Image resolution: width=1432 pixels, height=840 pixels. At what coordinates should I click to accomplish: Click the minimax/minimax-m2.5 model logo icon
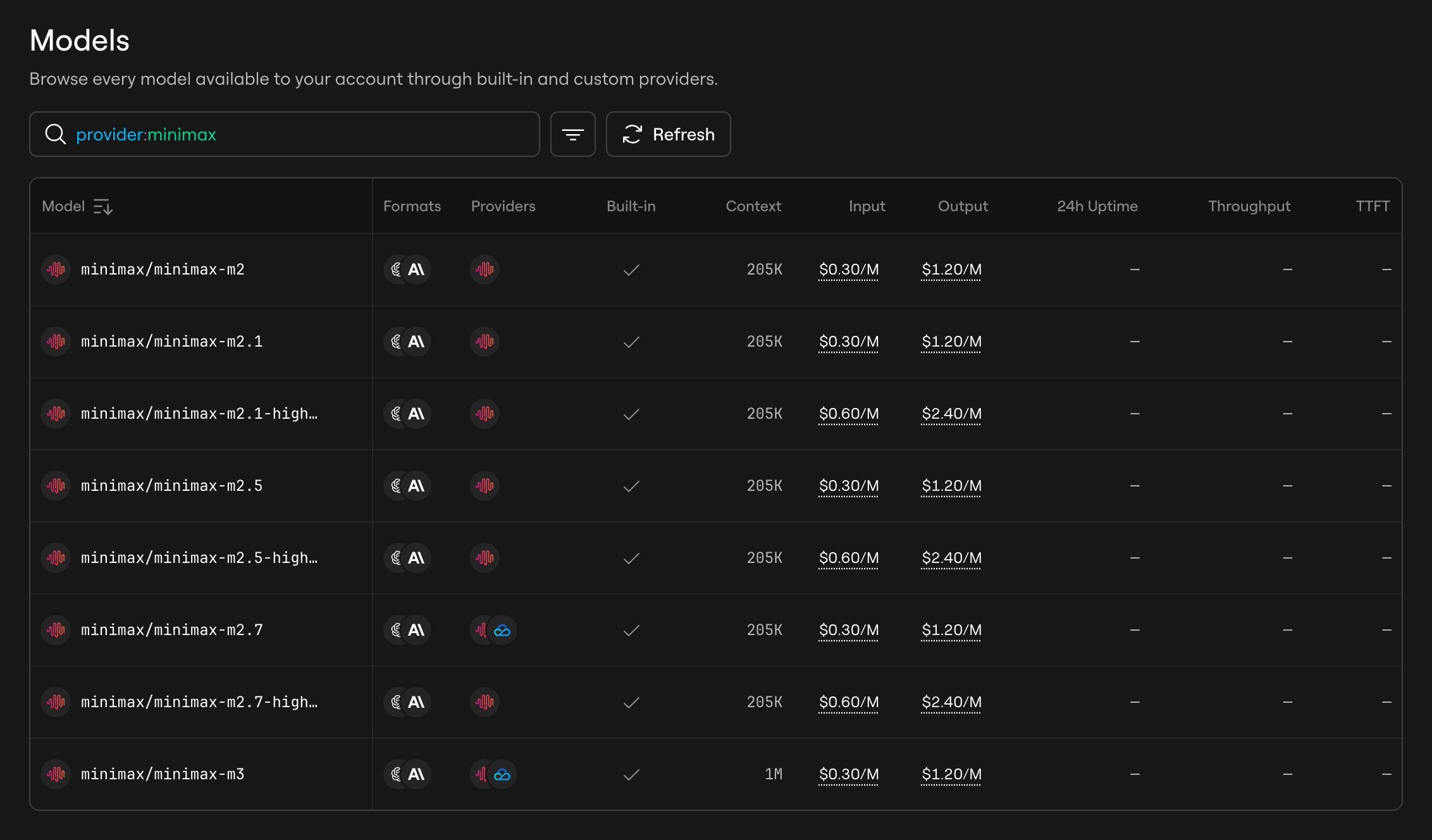[56, 486]
